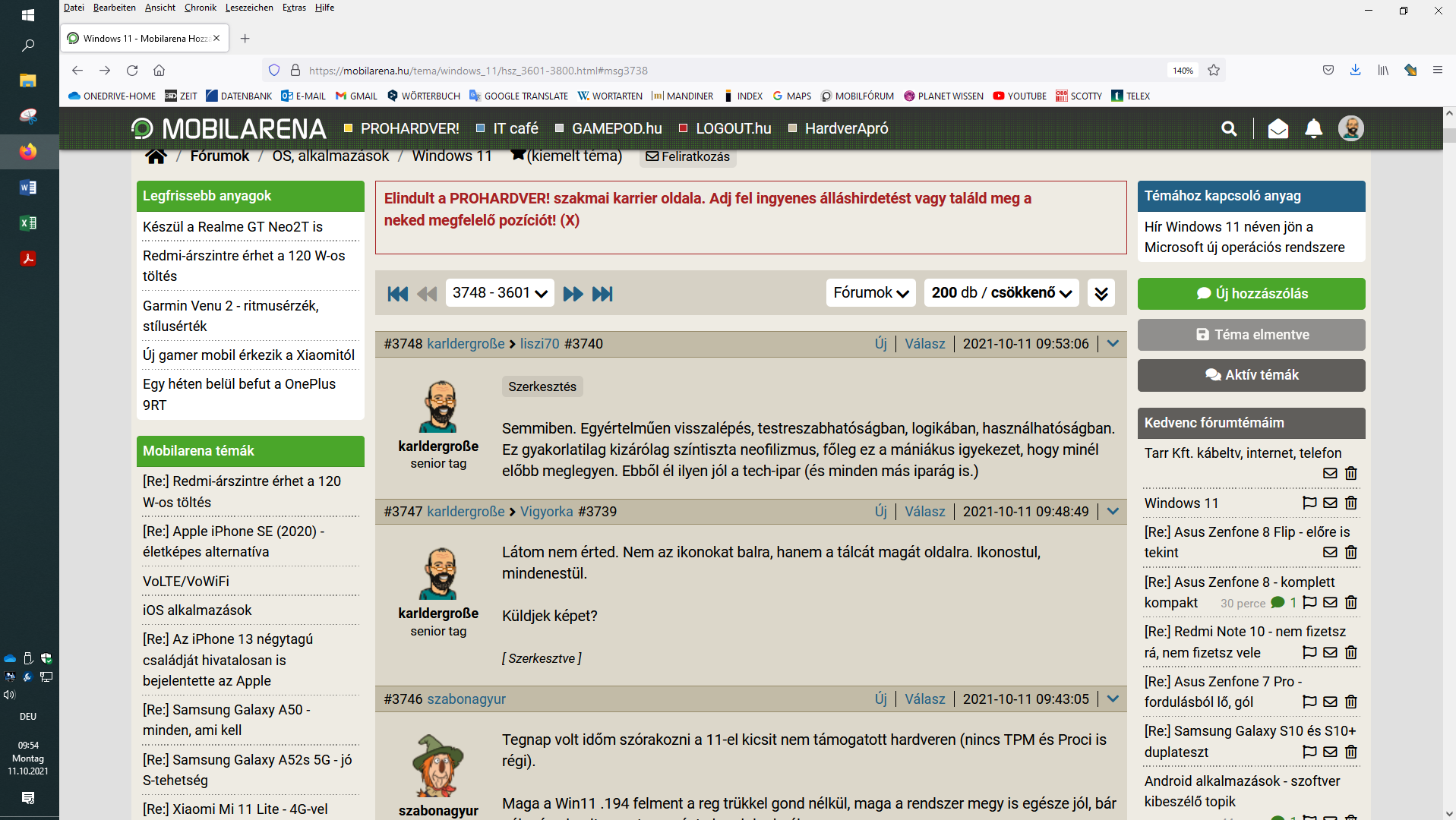Delete Asus Zenfone 7 Pro favorite
The width and height of the screenshot is (1456, 820).
click(x=1350, y=702)
